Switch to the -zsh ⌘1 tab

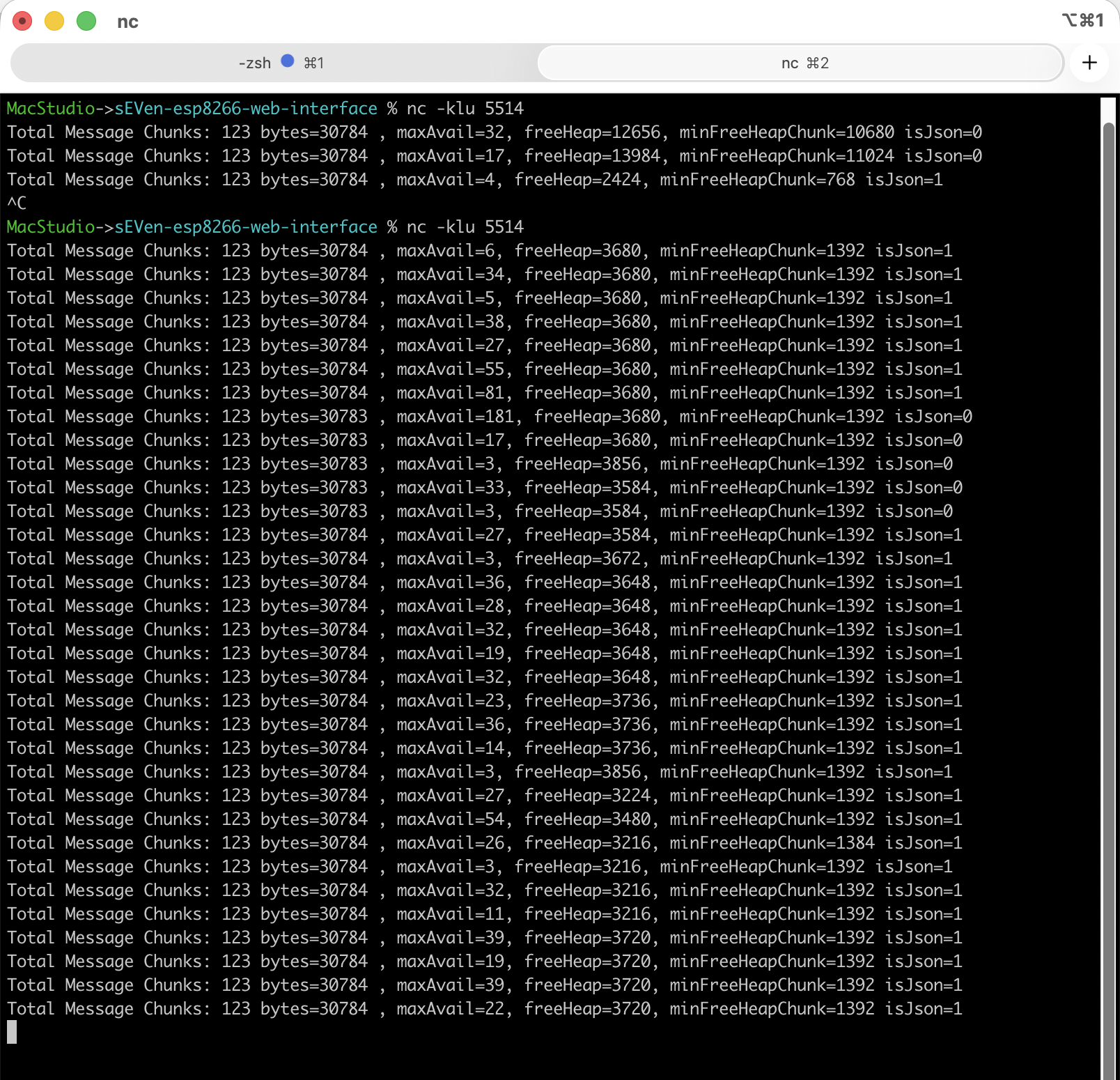click(x=275, y=63)
